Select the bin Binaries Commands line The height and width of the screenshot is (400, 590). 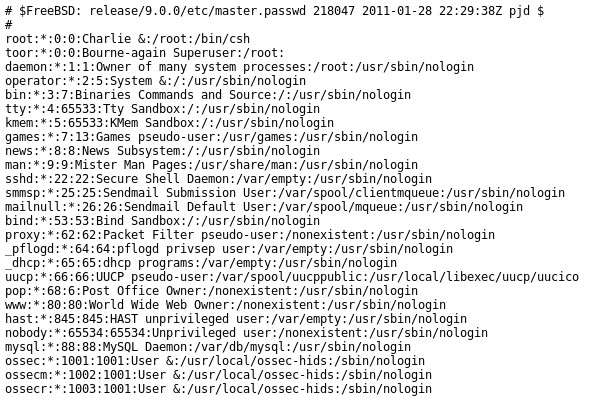coord(208,95)
